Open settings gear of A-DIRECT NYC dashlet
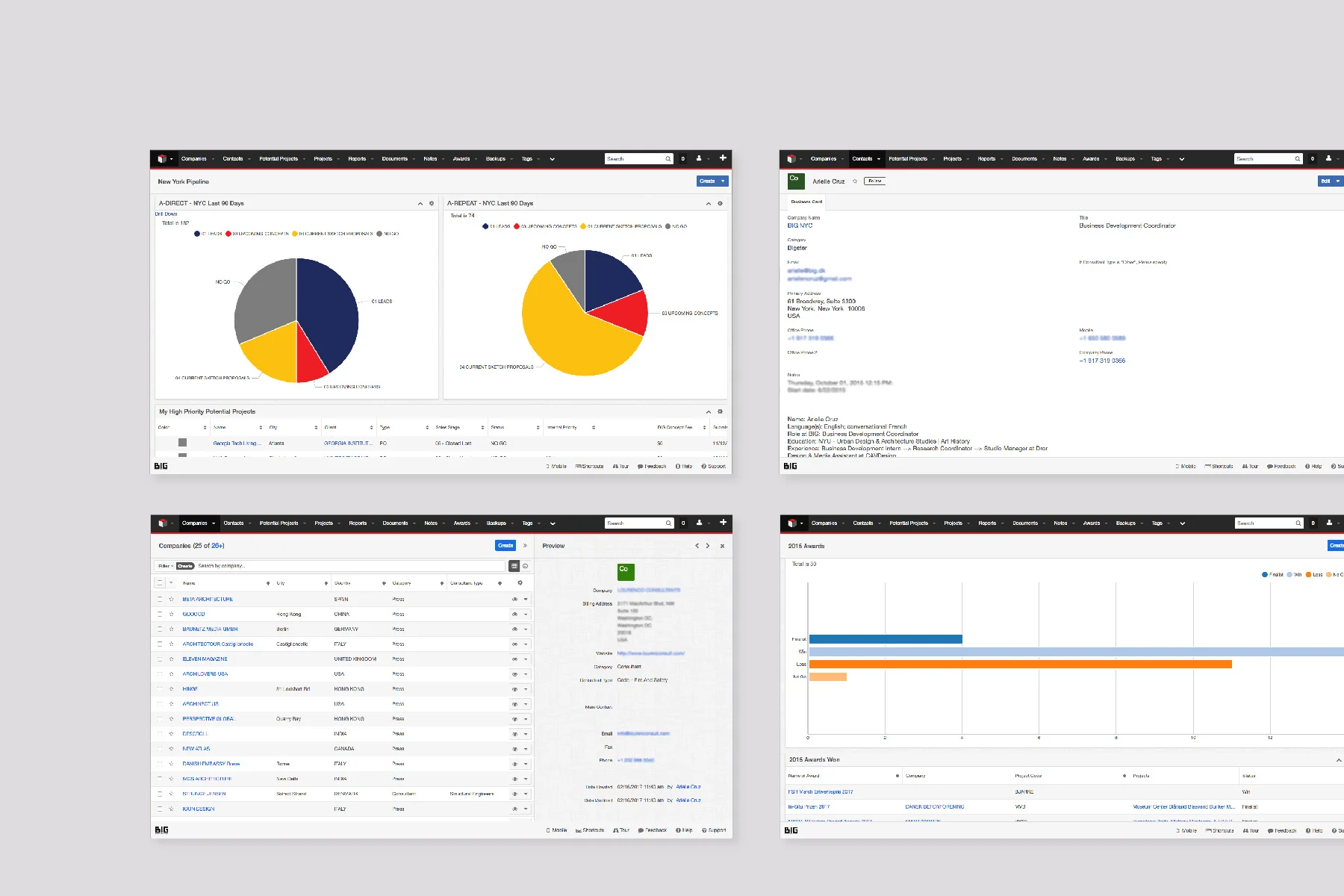Screen dimensions: 1344x896 click(432, 203)
